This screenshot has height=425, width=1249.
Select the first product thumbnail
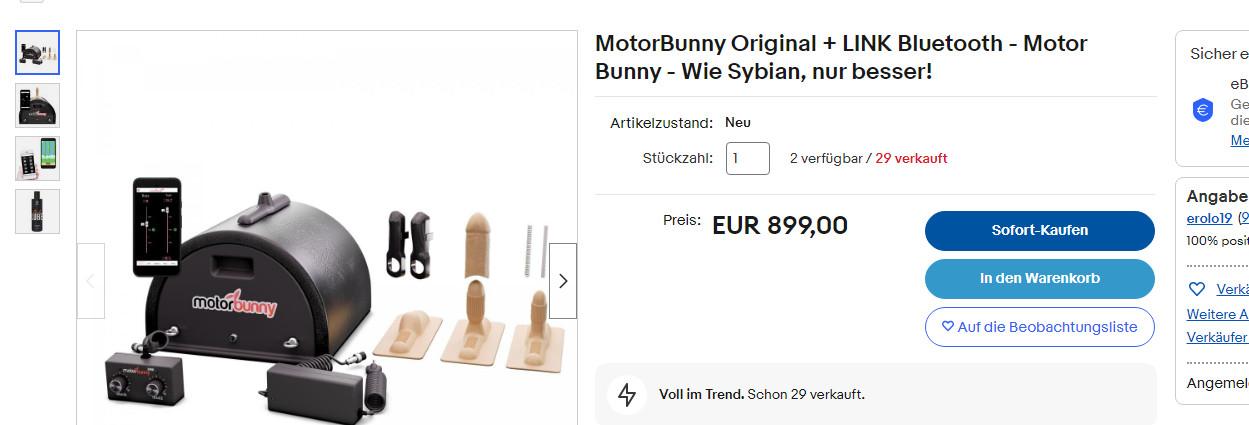[x=38, y=52]
